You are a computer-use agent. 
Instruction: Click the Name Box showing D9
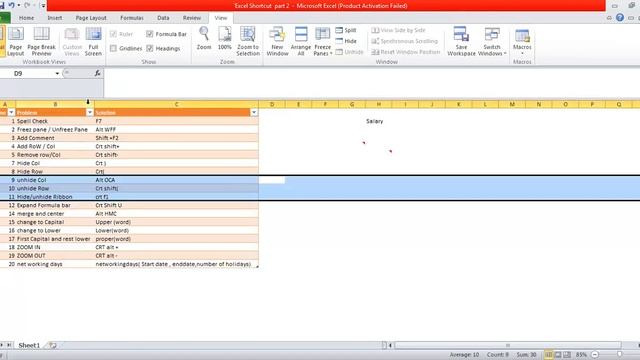tap(27, 73)
